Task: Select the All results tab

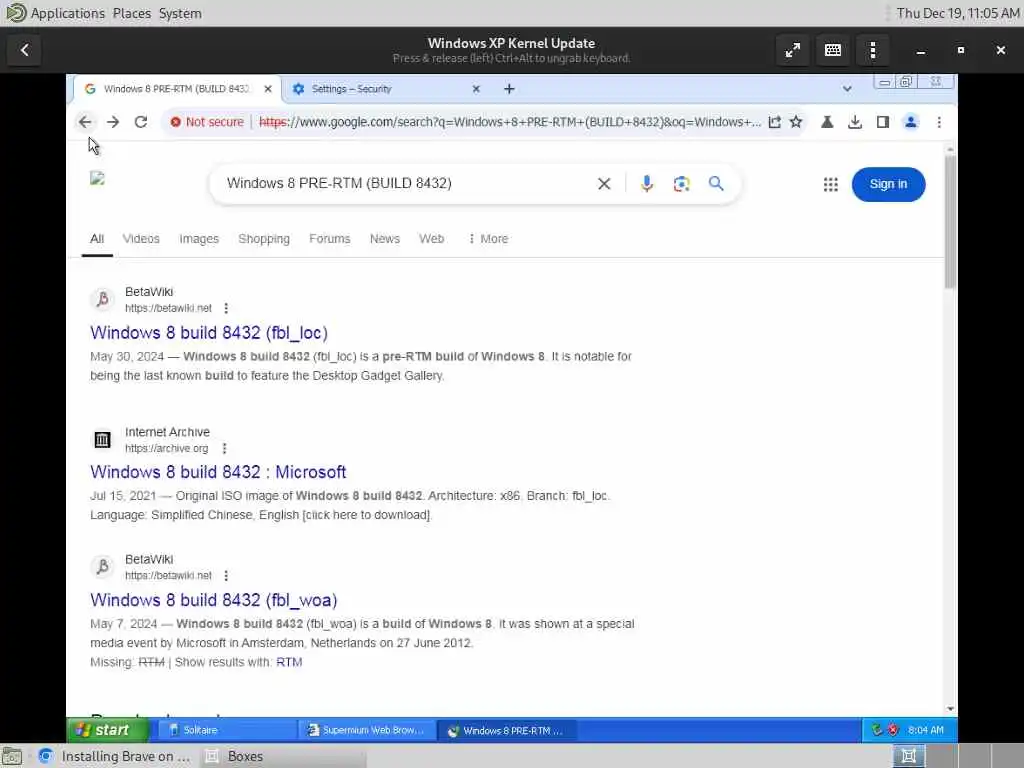Action: click(x=97, y=239)
